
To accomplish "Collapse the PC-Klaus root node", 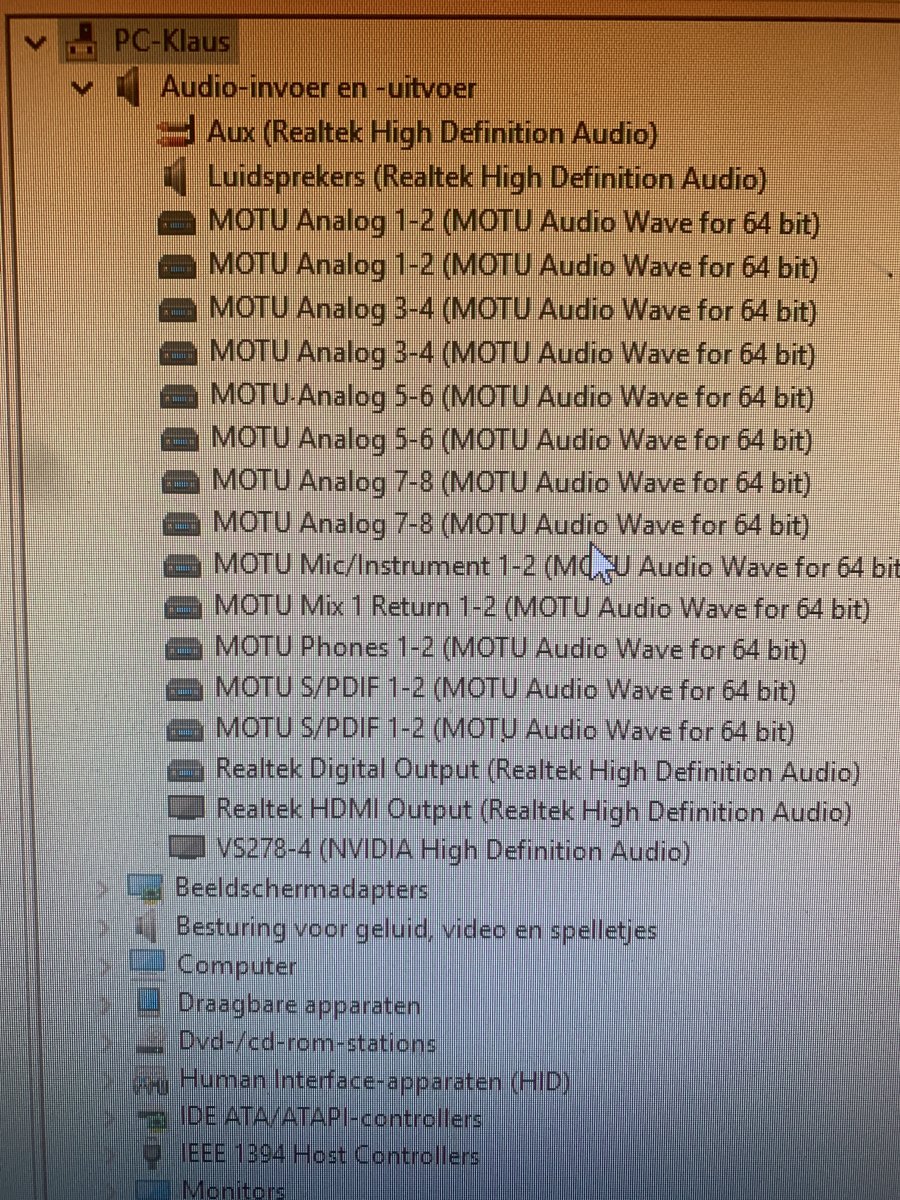I will click(x=37, y=42).
